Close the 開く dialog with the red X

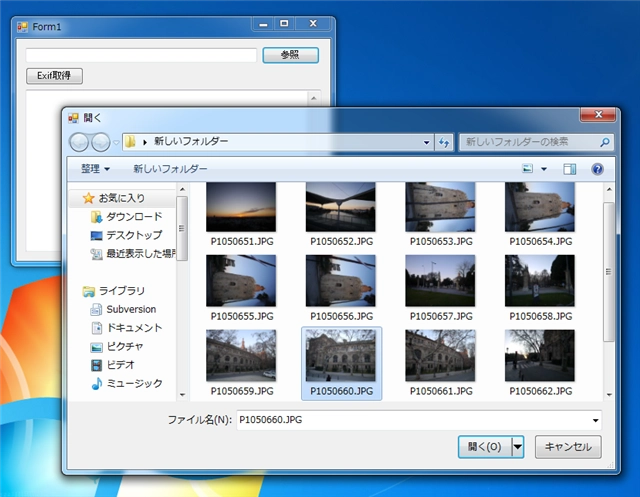(598, 115)
